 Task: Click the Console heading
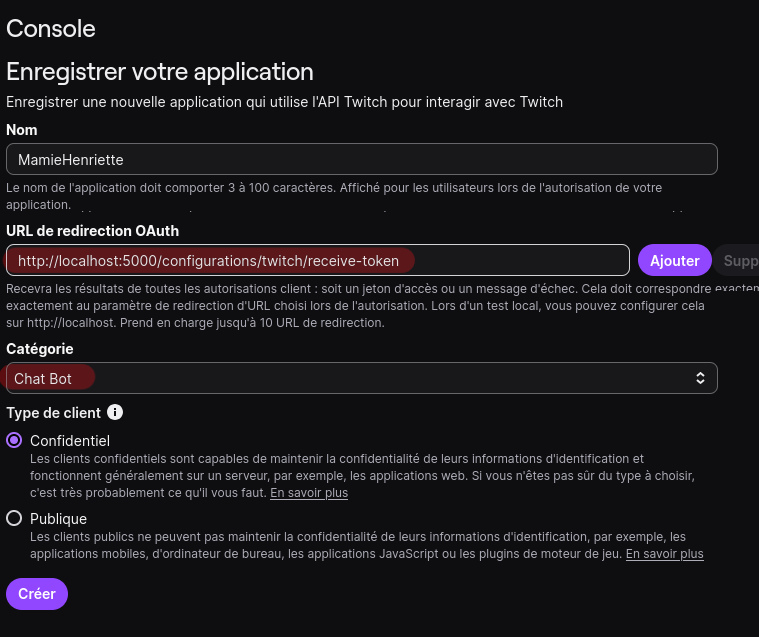51,28
